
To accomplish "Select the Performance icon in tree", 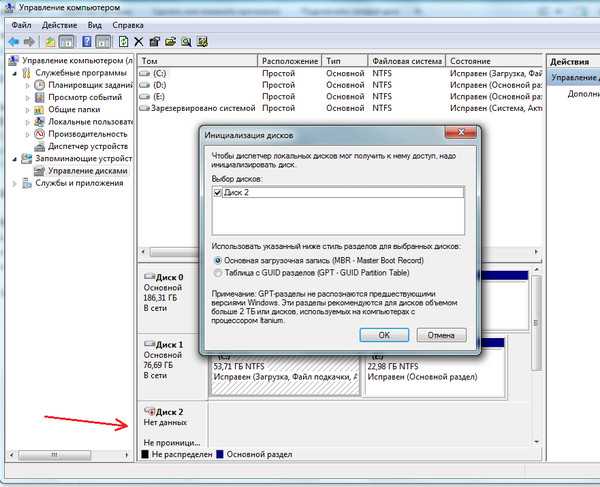I will [x=39, y=134].
